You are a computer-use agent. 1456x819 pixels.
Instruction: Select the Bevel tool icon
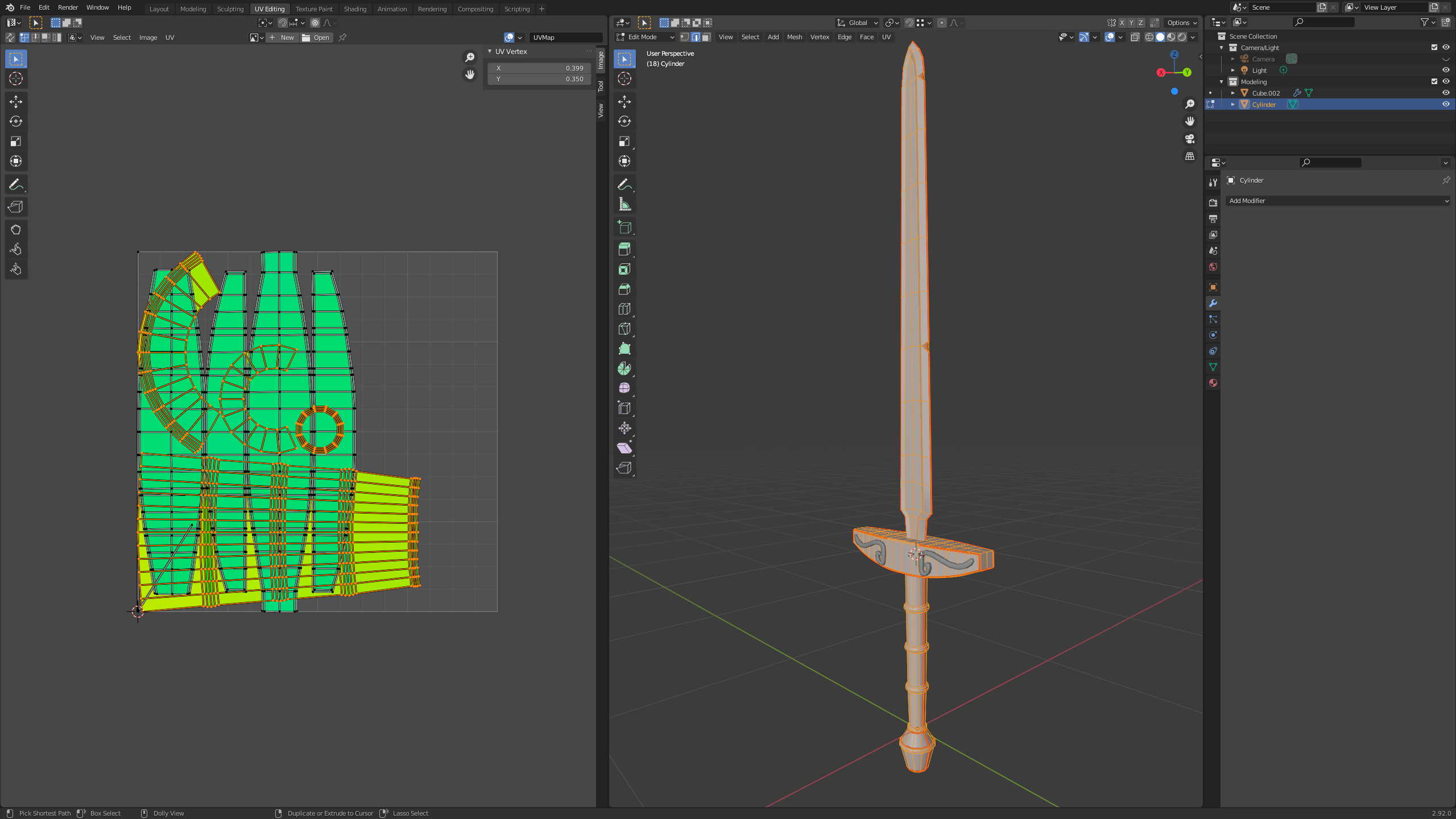(624, 289)
